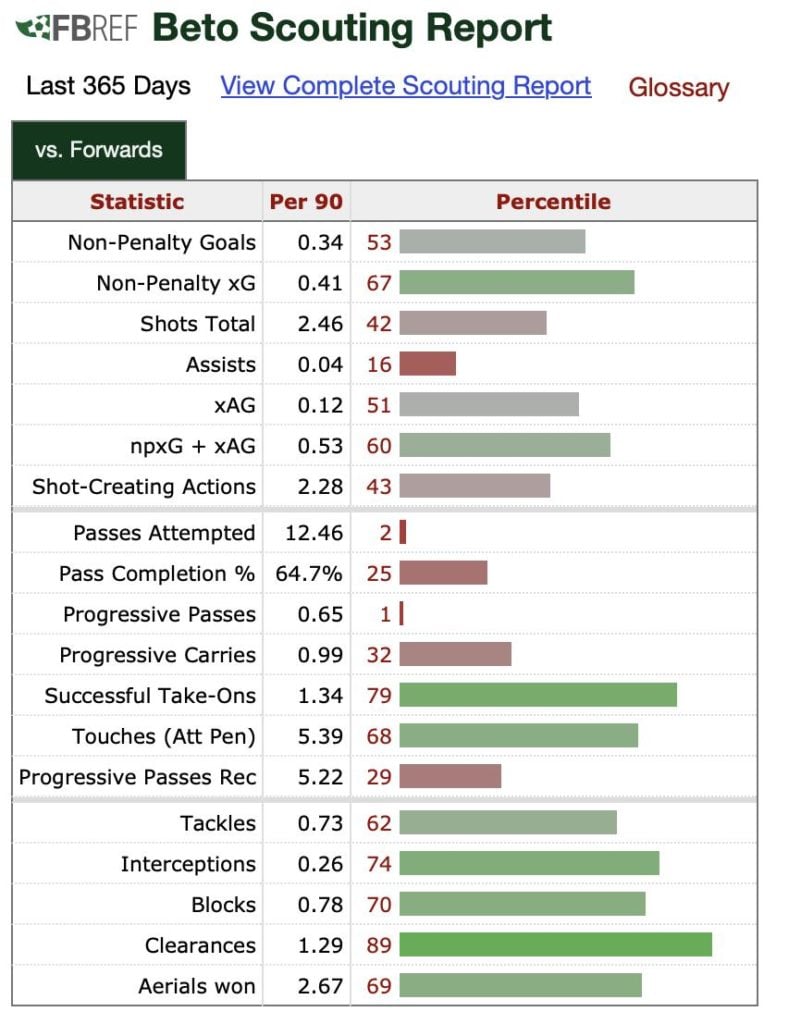
Task: Click the Clearances green percentile bar
Action: tap(555, 945)
